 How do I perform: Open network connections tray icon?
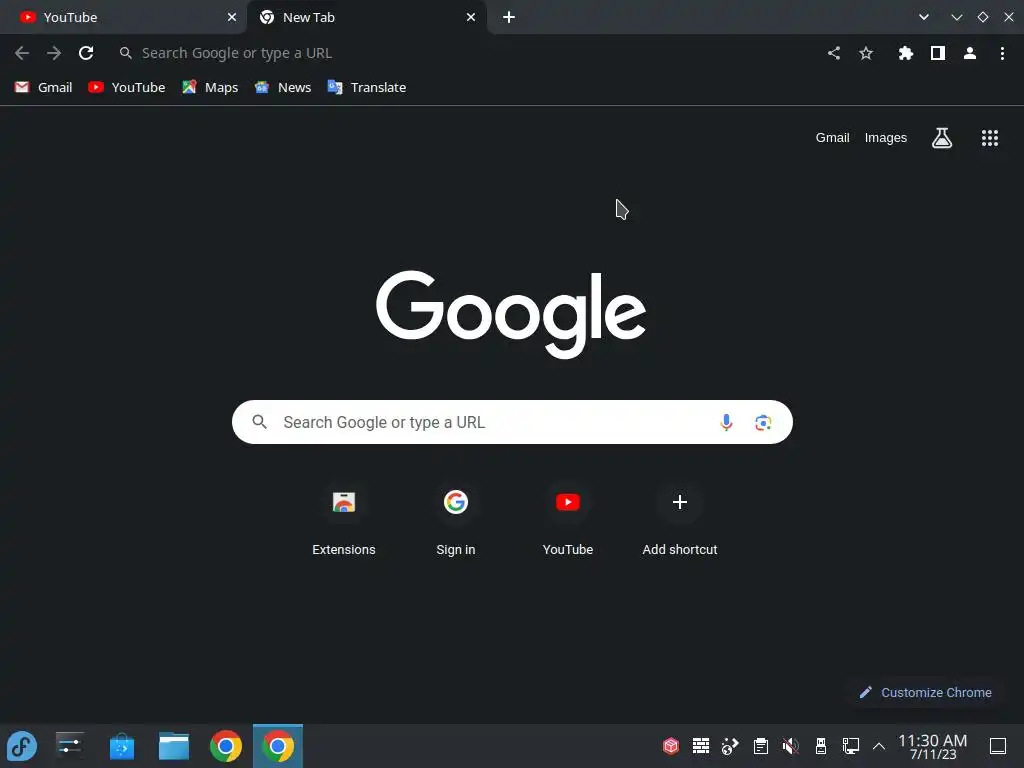(851, 746)
